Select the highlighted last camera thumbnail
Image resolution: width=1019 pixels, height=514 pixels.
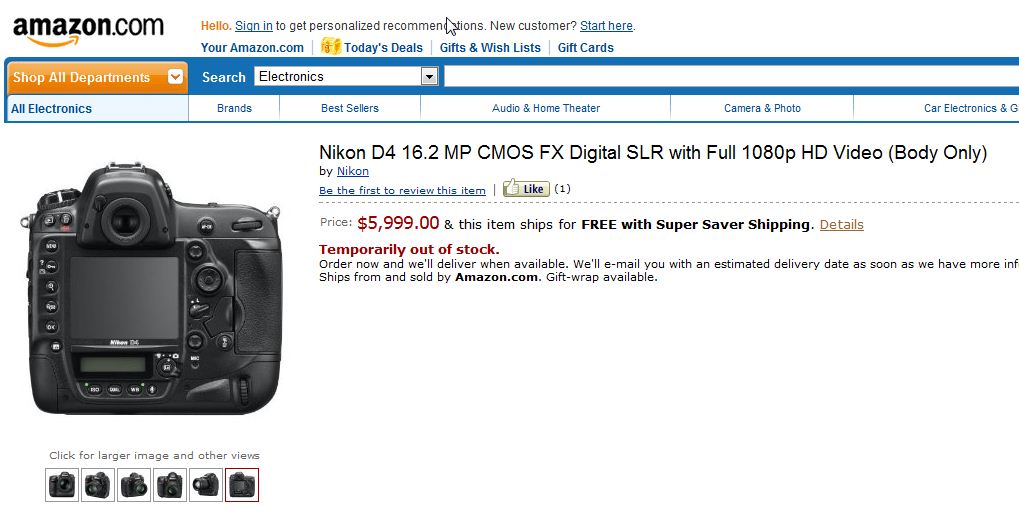tap(242, 485)
